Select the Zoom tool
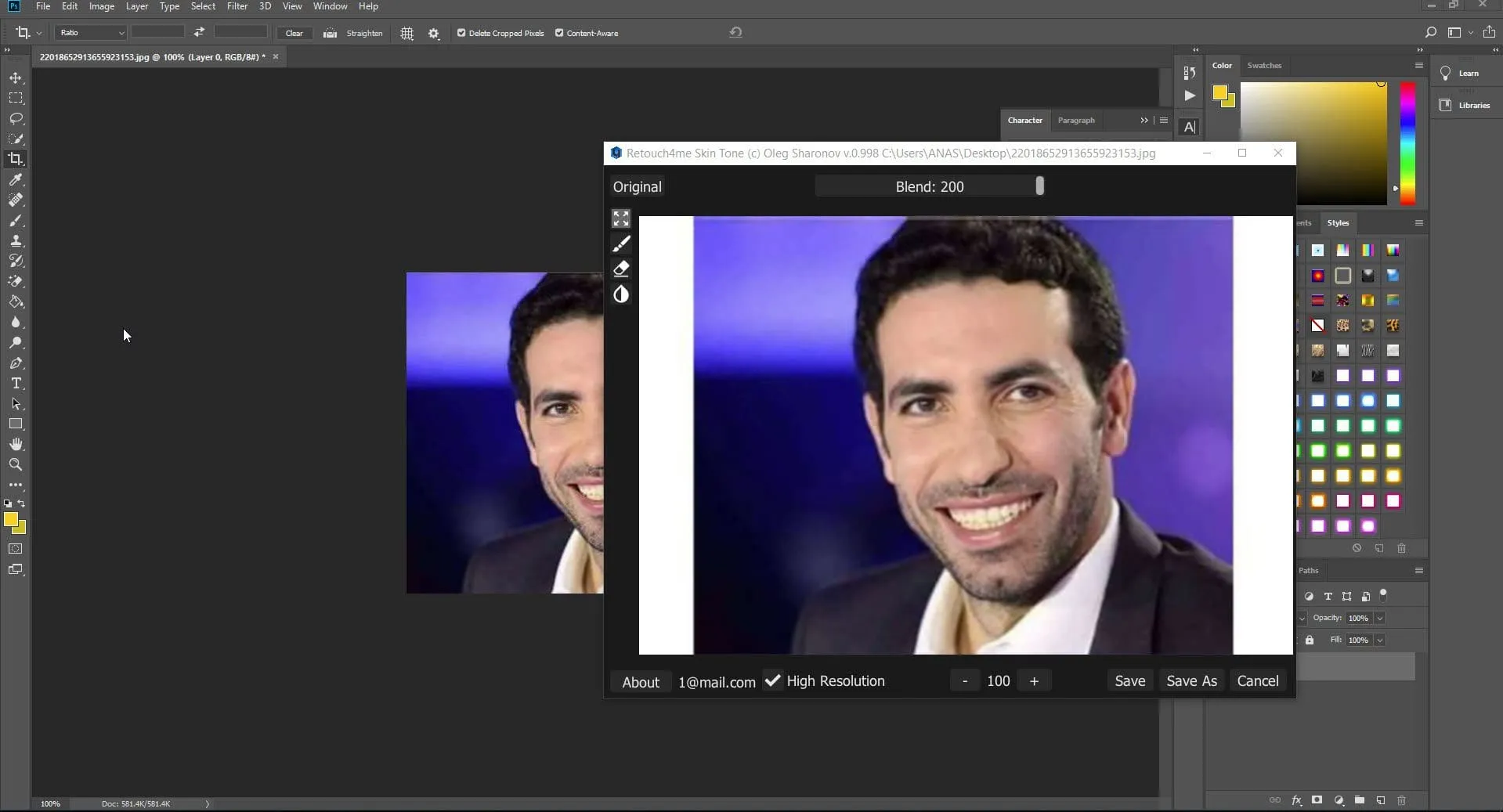 [x=16, y=464]
